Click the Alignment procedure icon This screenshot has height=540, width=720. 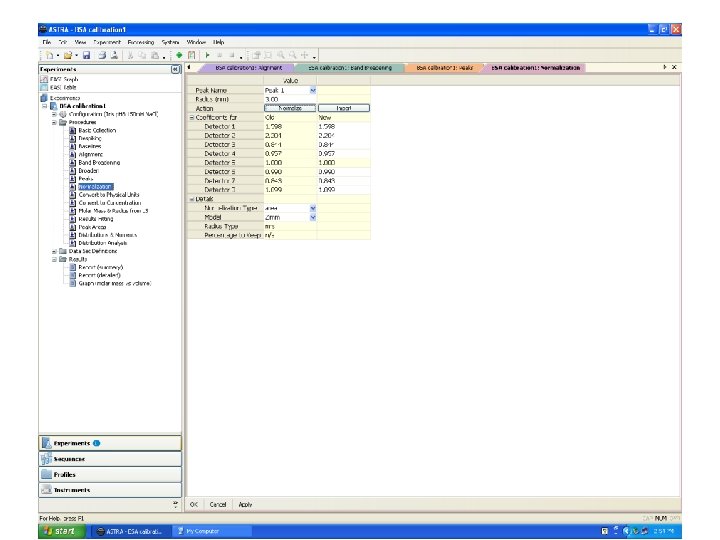[73, 154]
